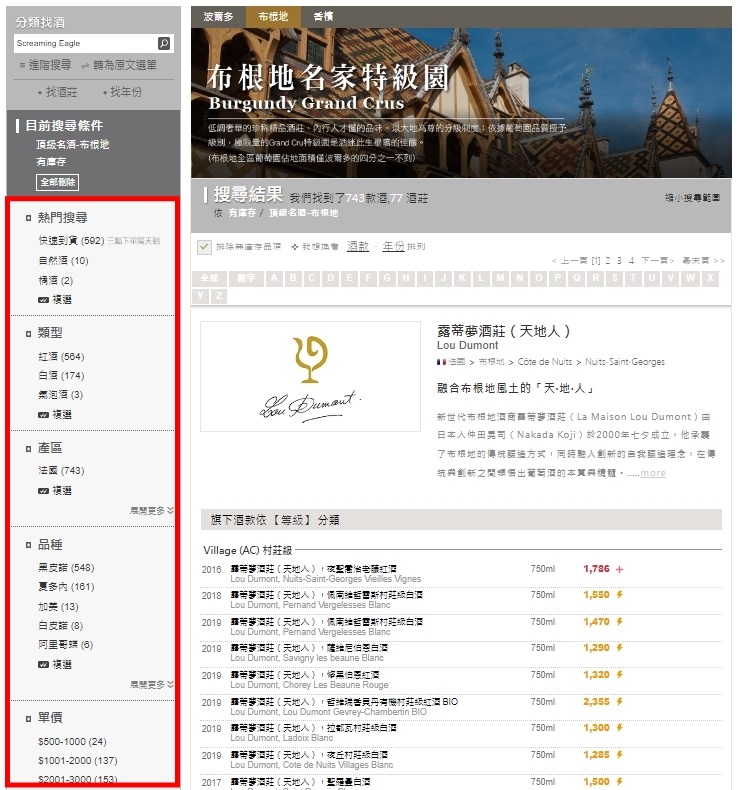738x790 pixels.
Task: Filter by 阿里哥蝶 (6)
Action: point(66,645)
